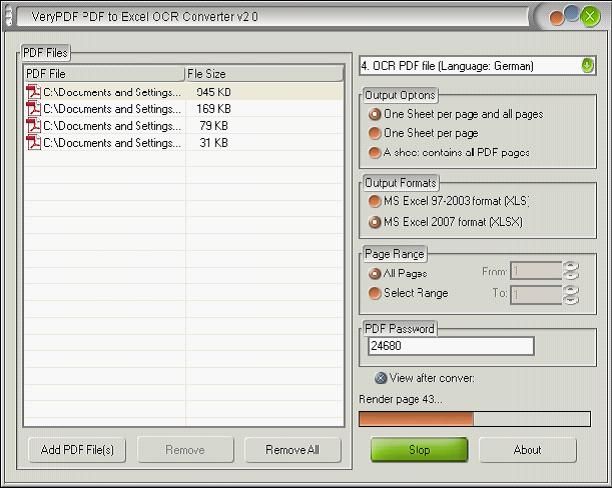Click the 945 KB size cell

213,92
